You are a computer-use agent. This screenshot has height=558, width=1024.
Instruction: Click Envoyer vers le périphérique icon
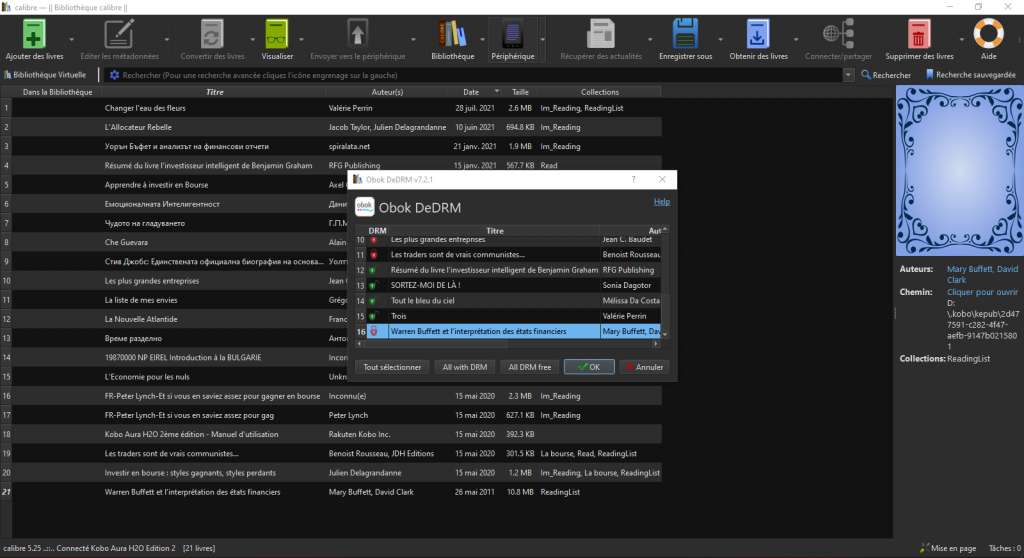tap(357, 34)
